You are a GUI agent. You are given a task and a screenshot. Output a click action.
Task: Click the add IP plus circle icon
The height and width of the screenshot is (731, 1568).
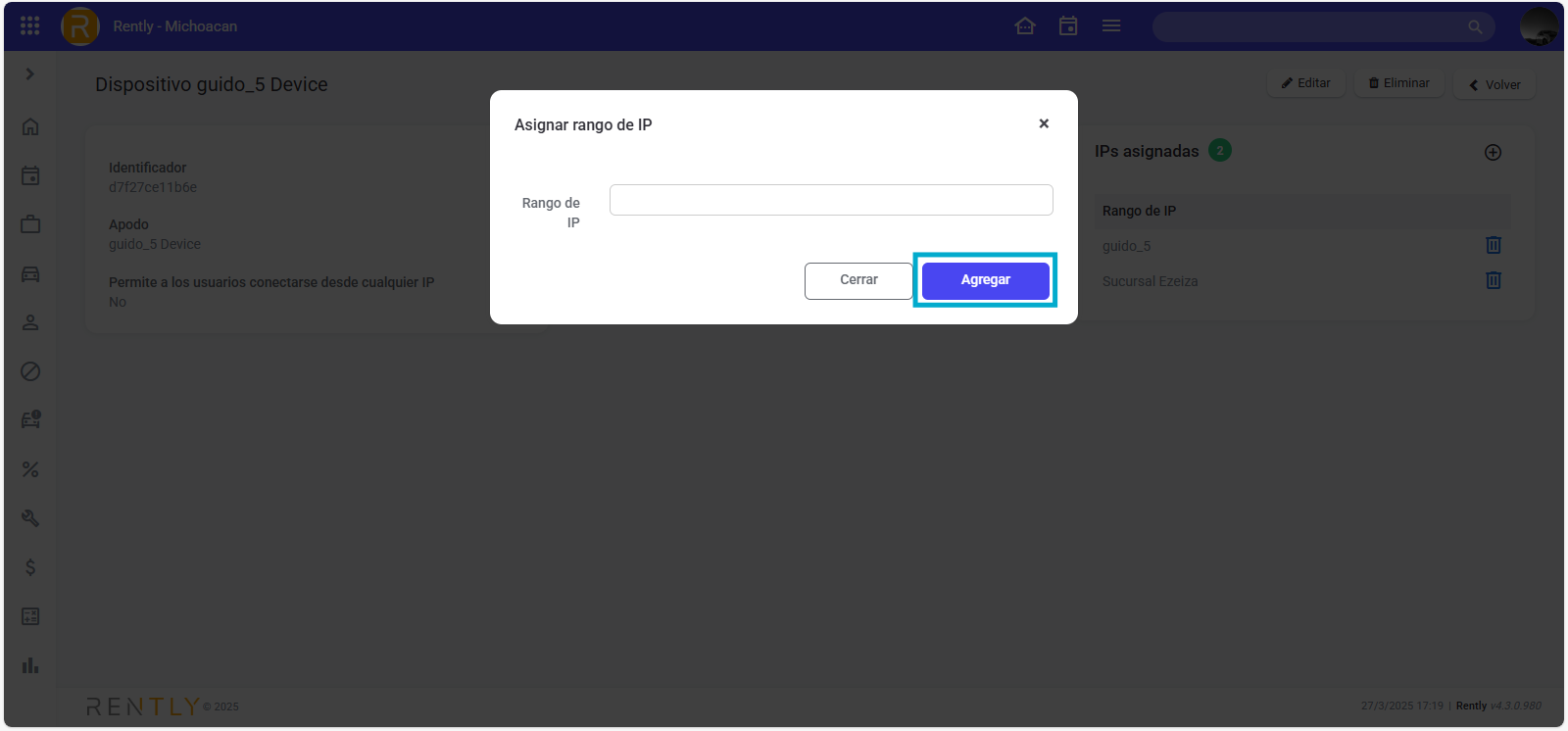coord(1493,153)
